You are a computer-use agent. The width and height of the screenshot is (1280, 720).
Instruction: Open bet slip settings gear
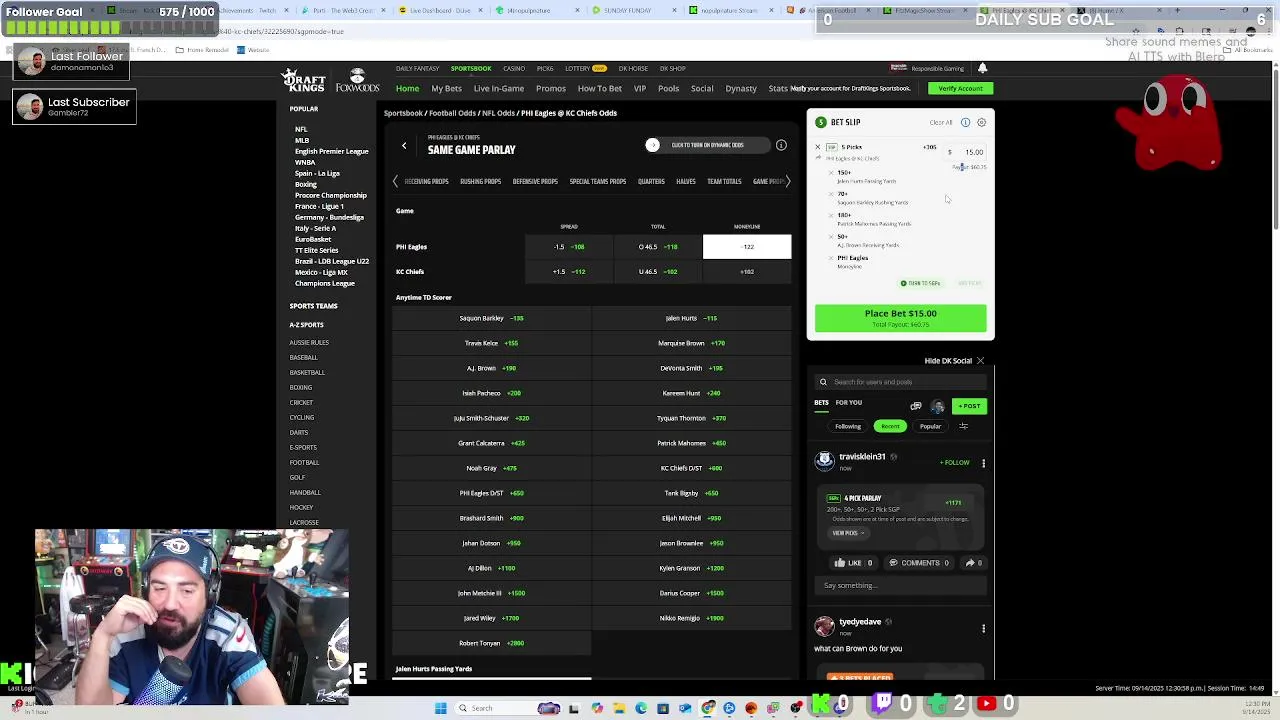click(981, 122)
